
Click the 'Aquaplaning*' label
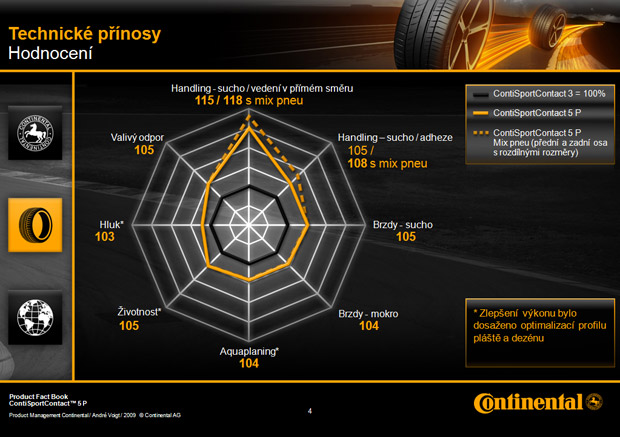tap(249, 351)
